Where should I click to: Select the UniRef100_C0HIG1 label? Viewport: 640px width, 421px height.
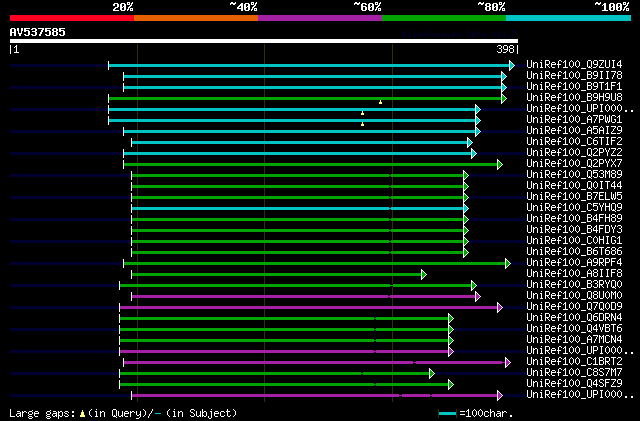click(574, 241)
